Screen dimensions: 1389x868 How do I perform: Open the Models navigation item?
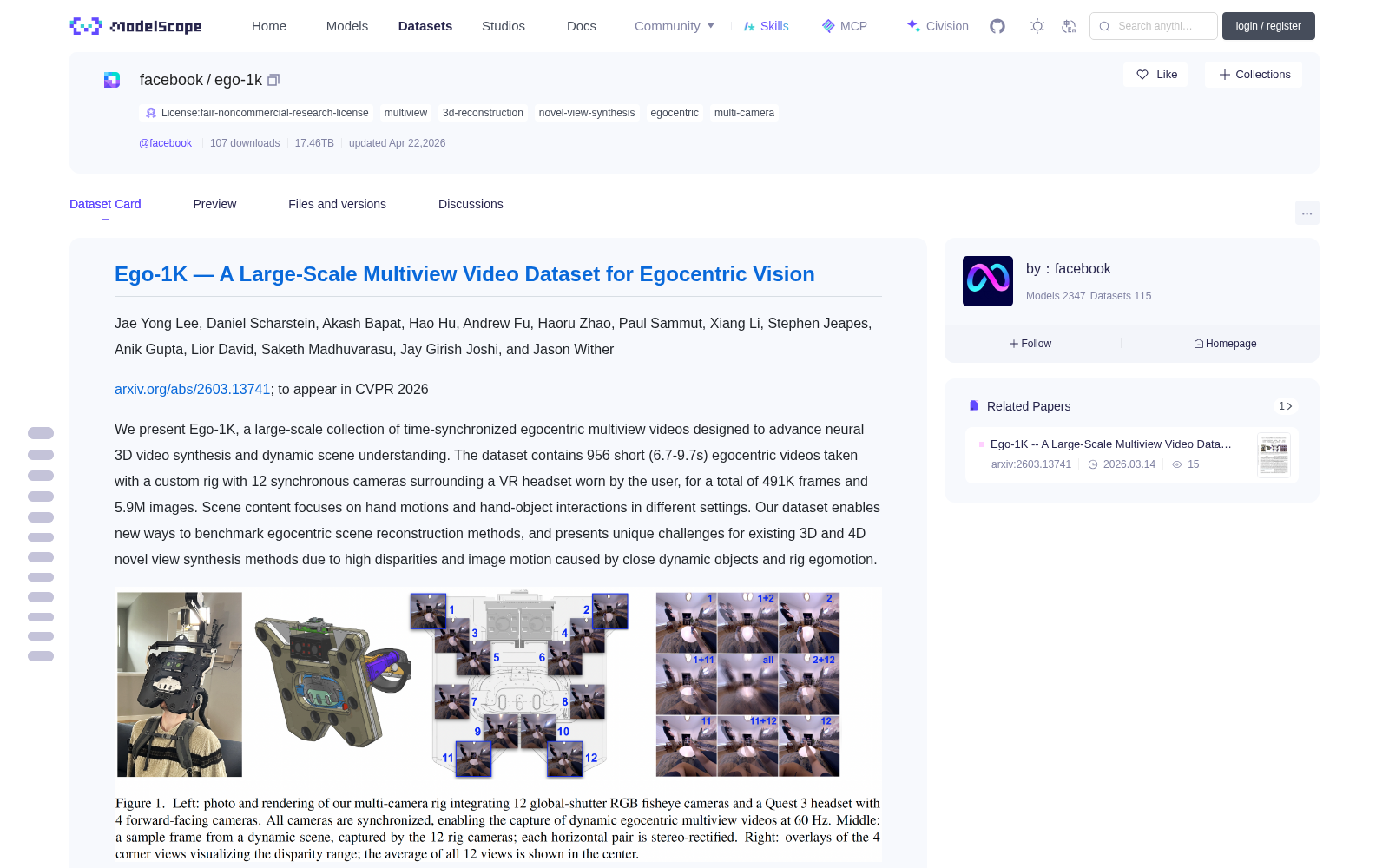coord(347,26)
